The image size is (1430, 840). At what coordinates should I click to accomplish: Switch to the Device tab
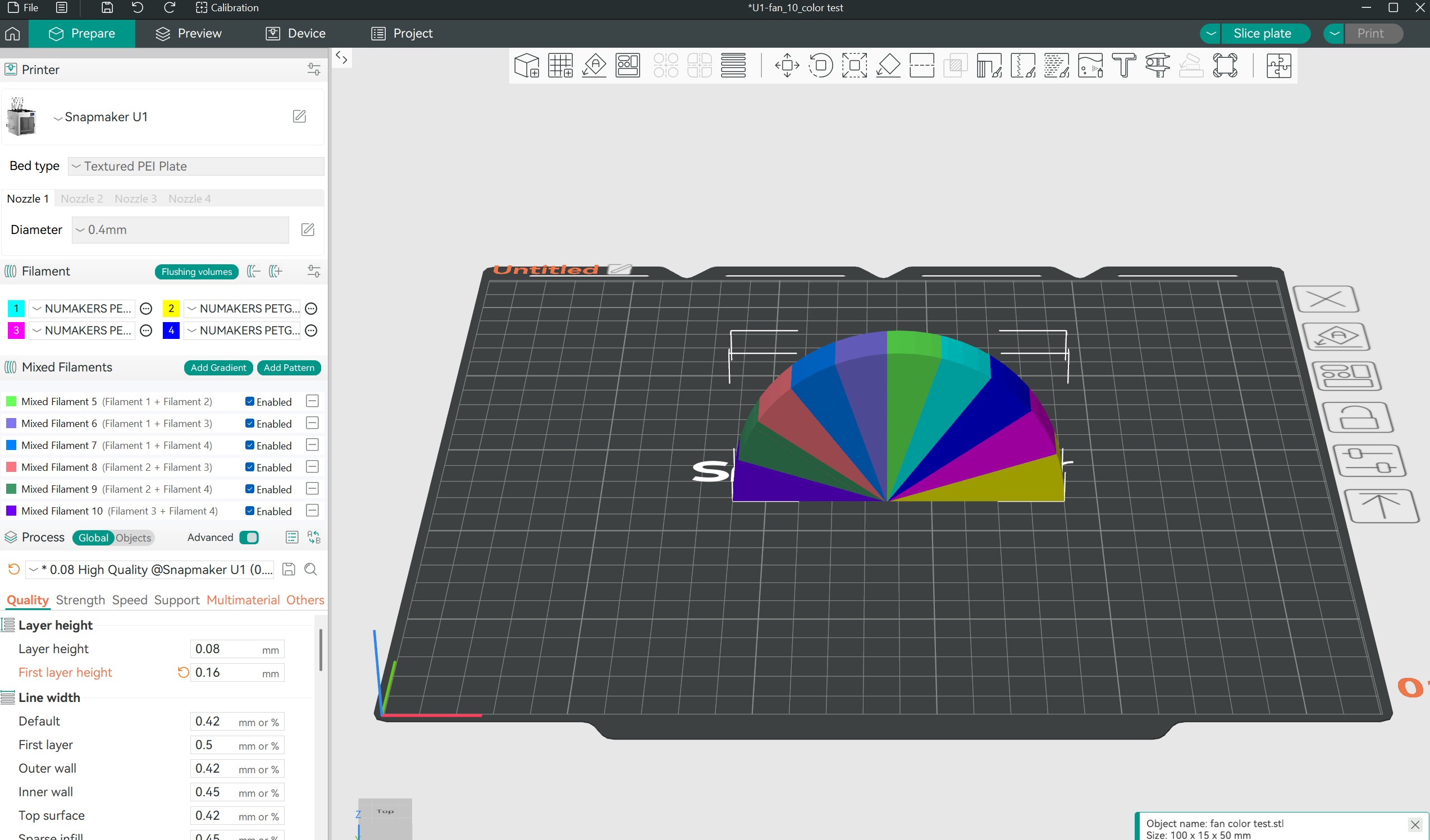point(296,34)
